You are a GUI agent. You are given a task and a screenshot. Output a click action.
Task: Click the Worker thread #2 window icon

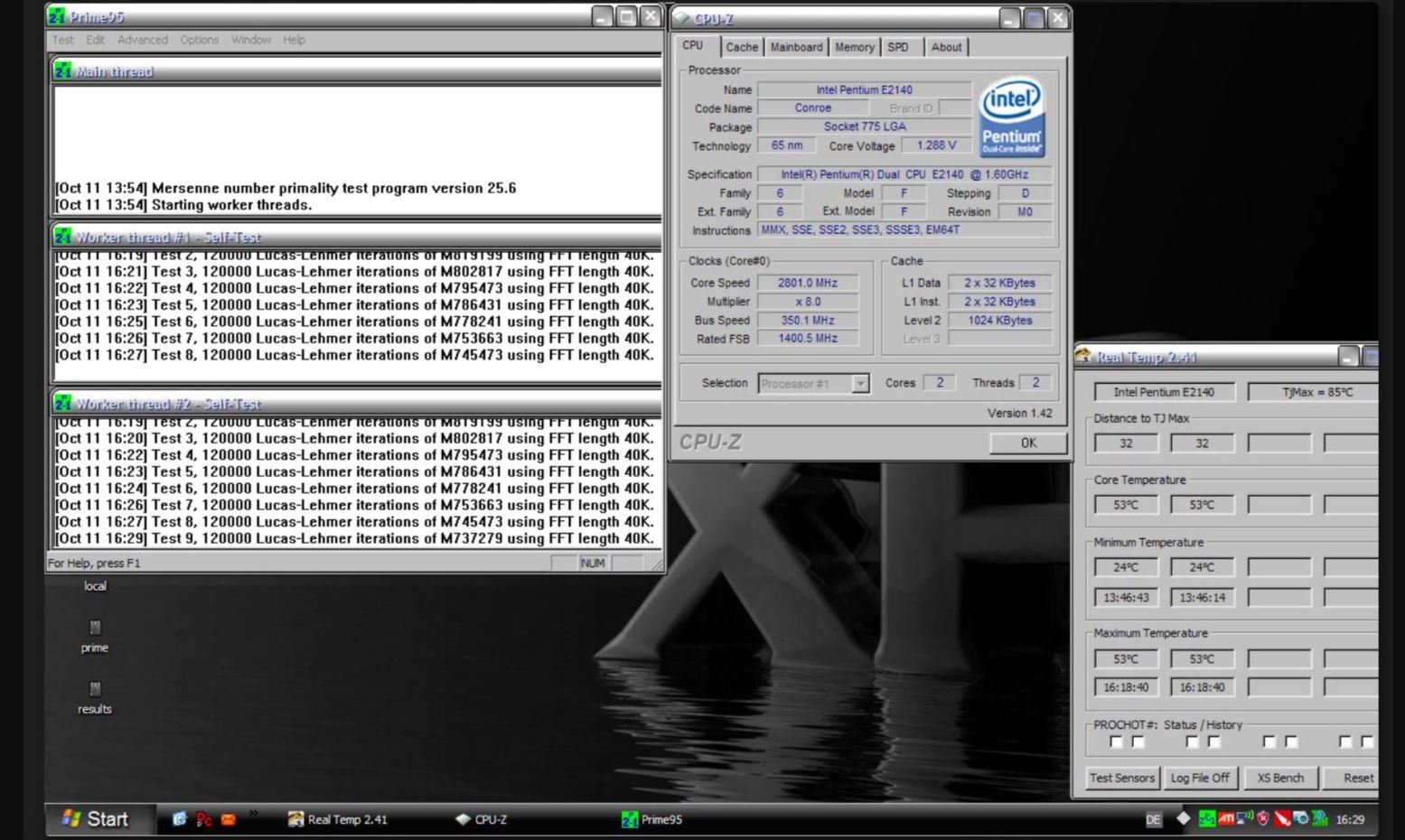tap(62, 403)
